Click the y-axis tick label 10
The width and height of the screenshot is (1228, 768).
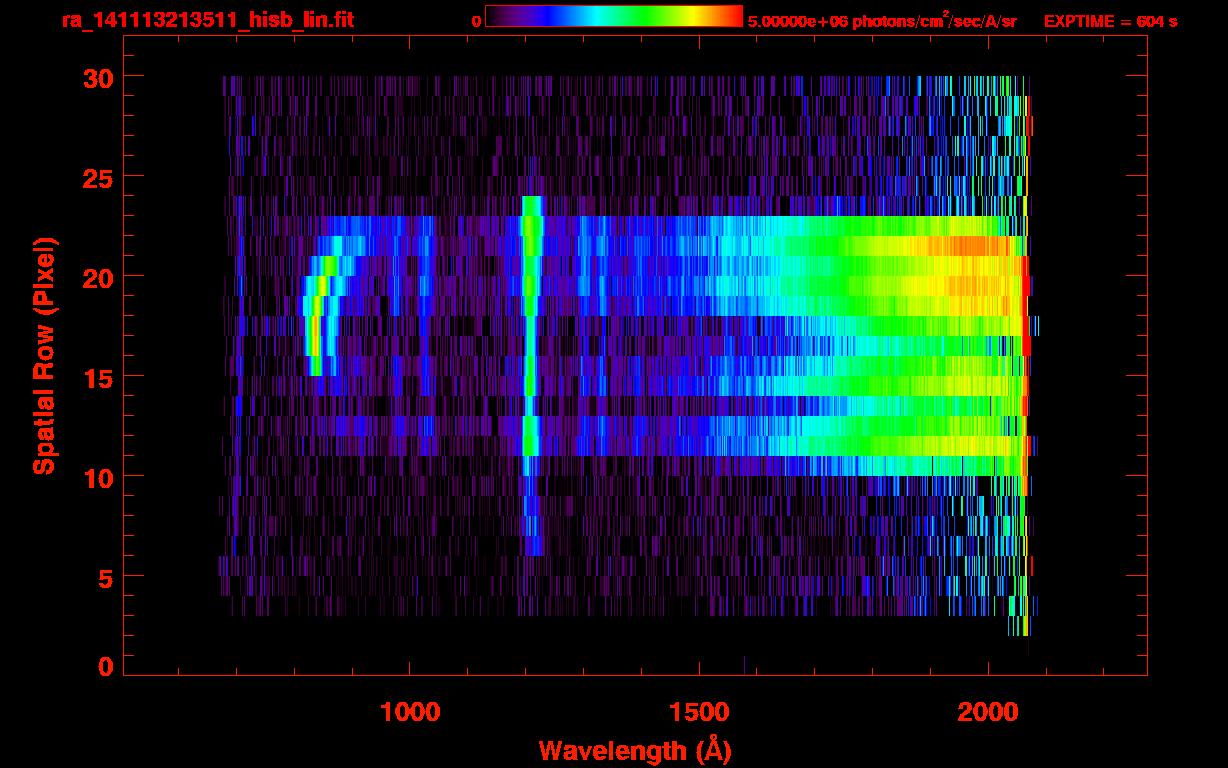(x=96, y=477)
